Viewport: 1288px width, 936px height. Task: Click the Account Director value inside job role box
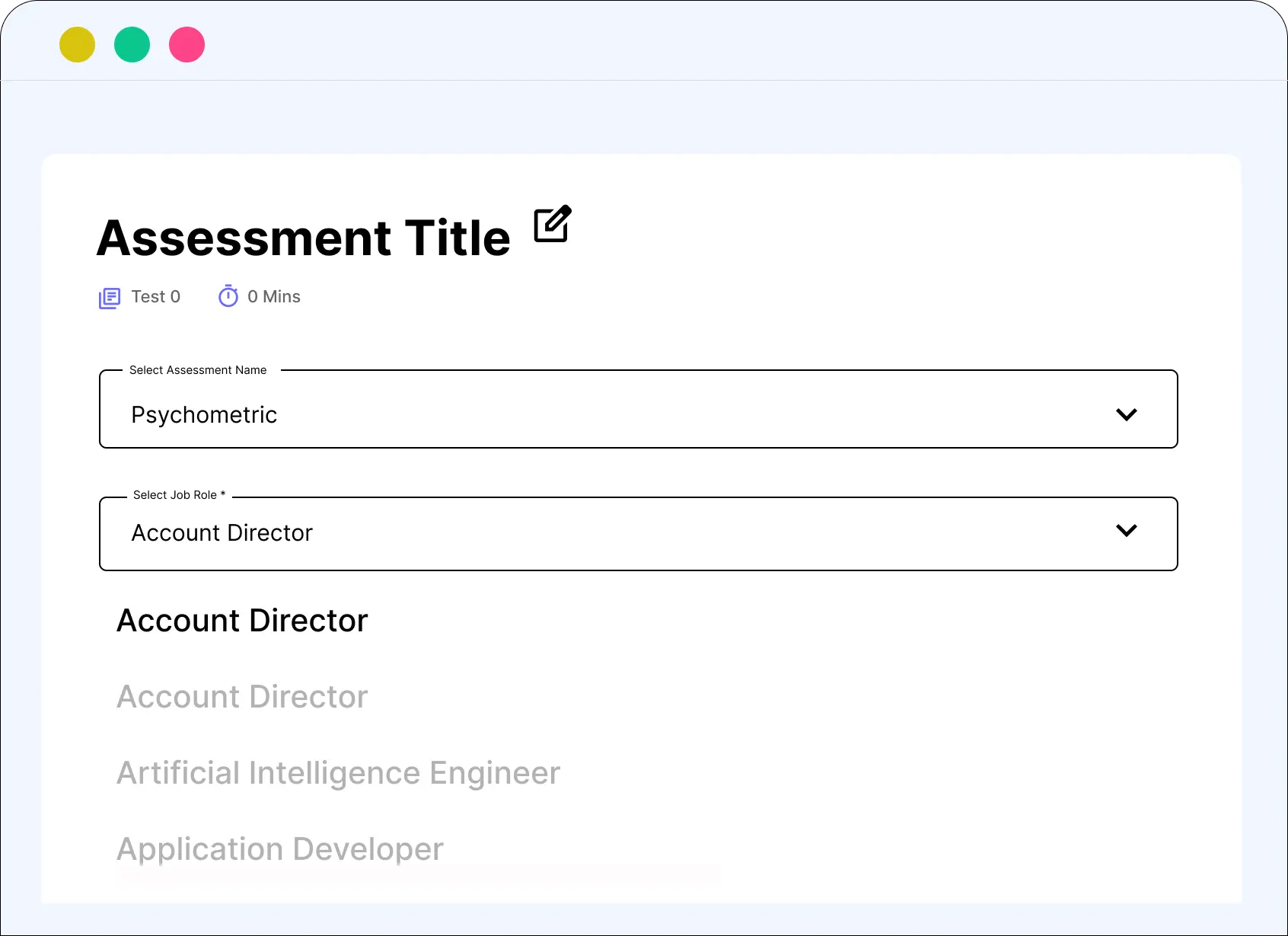tap(222, 533)
